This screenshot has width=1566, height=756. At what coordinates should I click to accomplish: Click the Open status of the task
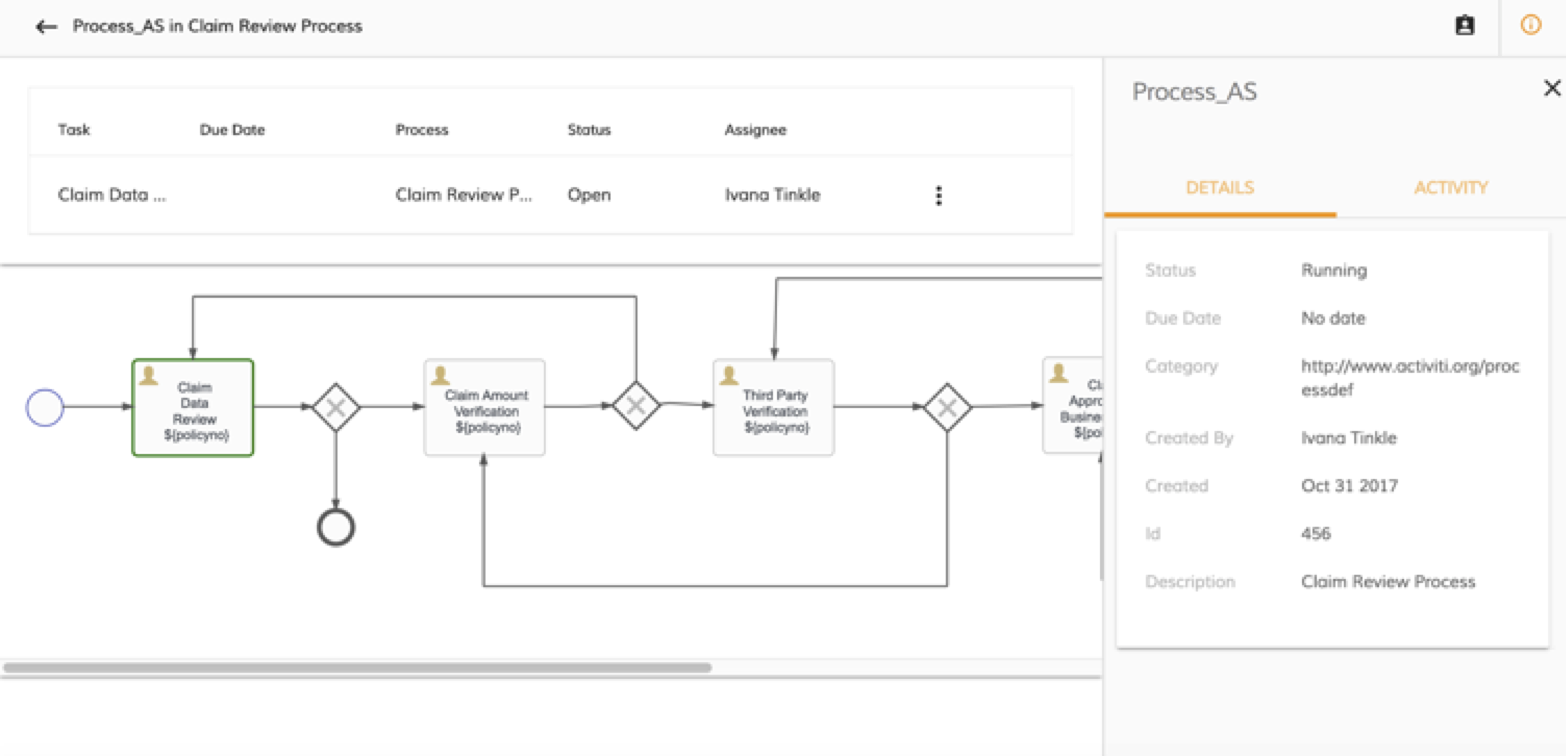(589, 195)
